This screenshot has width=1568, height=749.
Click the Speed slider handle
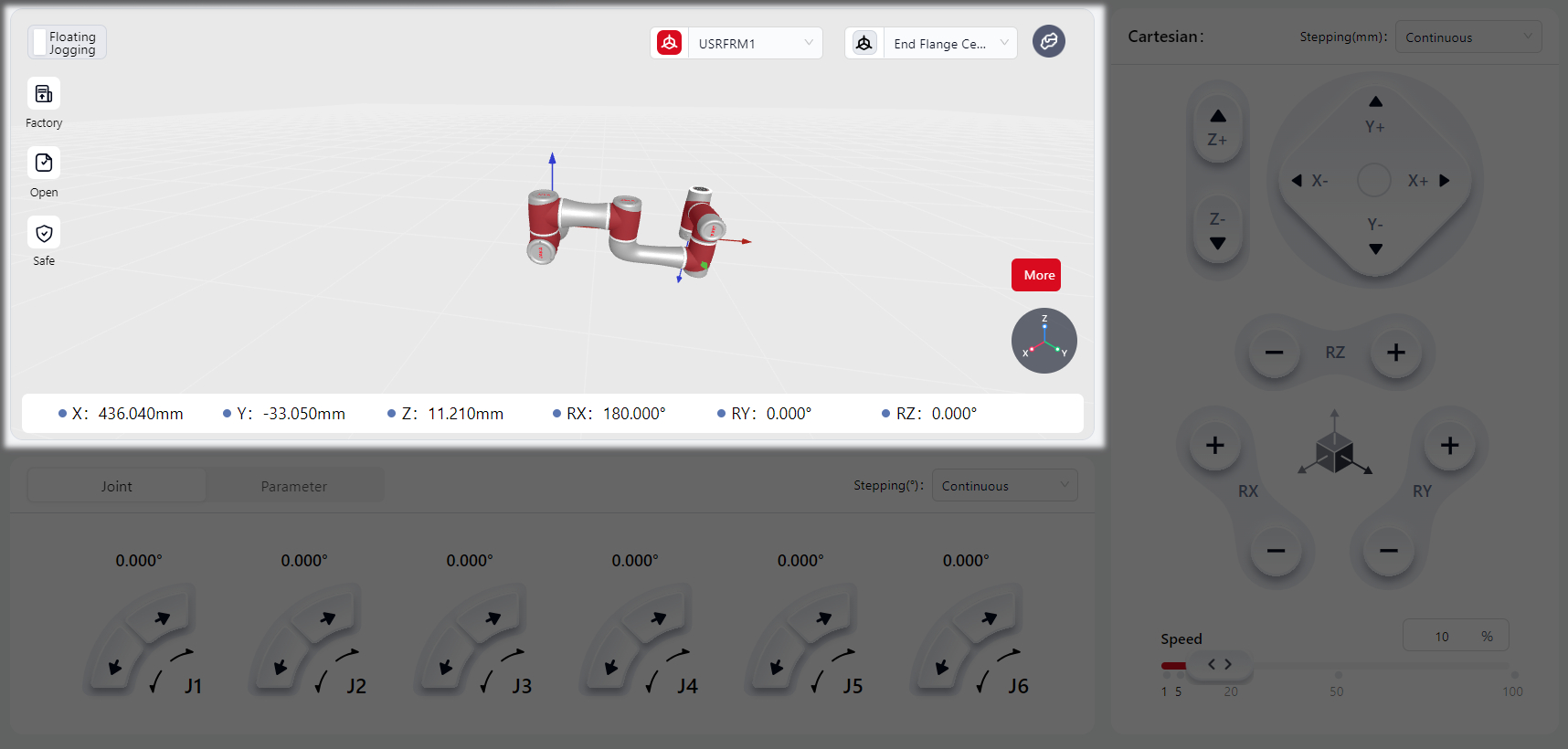click(x=1219, y=665)
